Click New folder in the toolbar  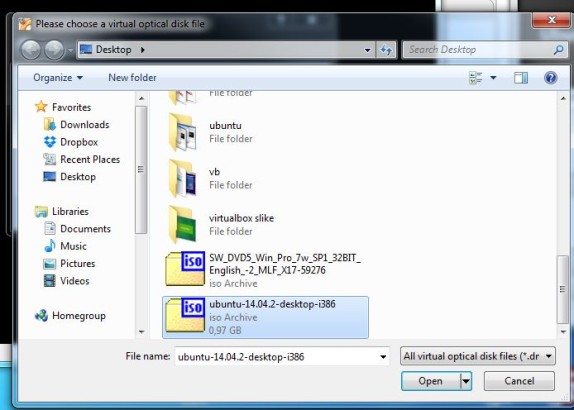pos(132,78)
